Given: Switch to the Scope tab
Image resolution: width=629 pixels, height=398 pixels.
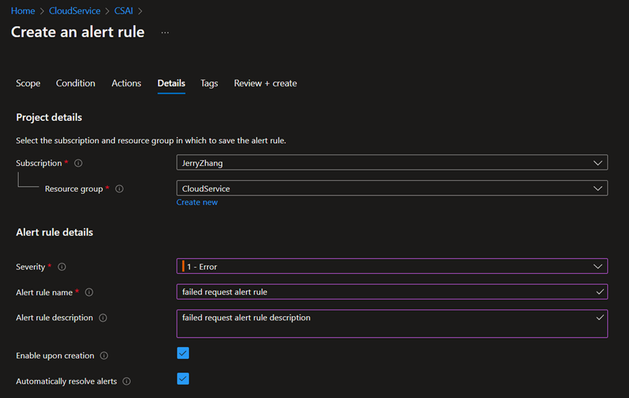Looking at the screenshot, I should [x=28, y=83].
